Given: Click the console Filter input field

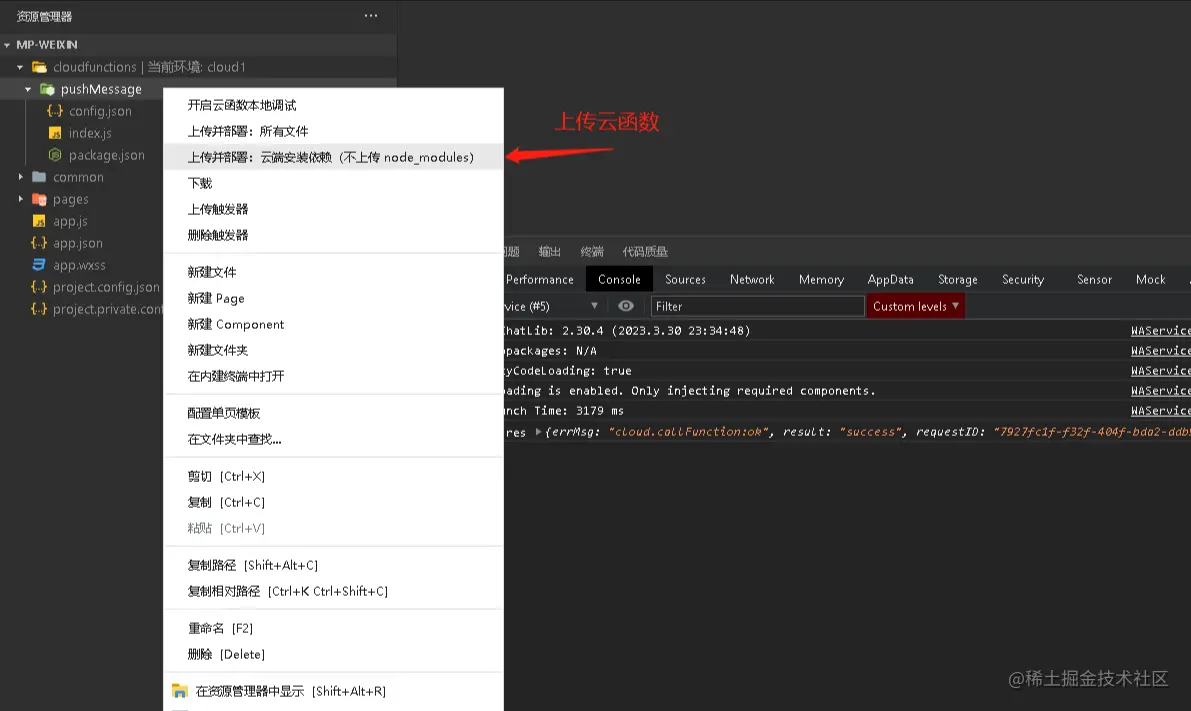Looking at the screenshot, I should pos(757,306).
